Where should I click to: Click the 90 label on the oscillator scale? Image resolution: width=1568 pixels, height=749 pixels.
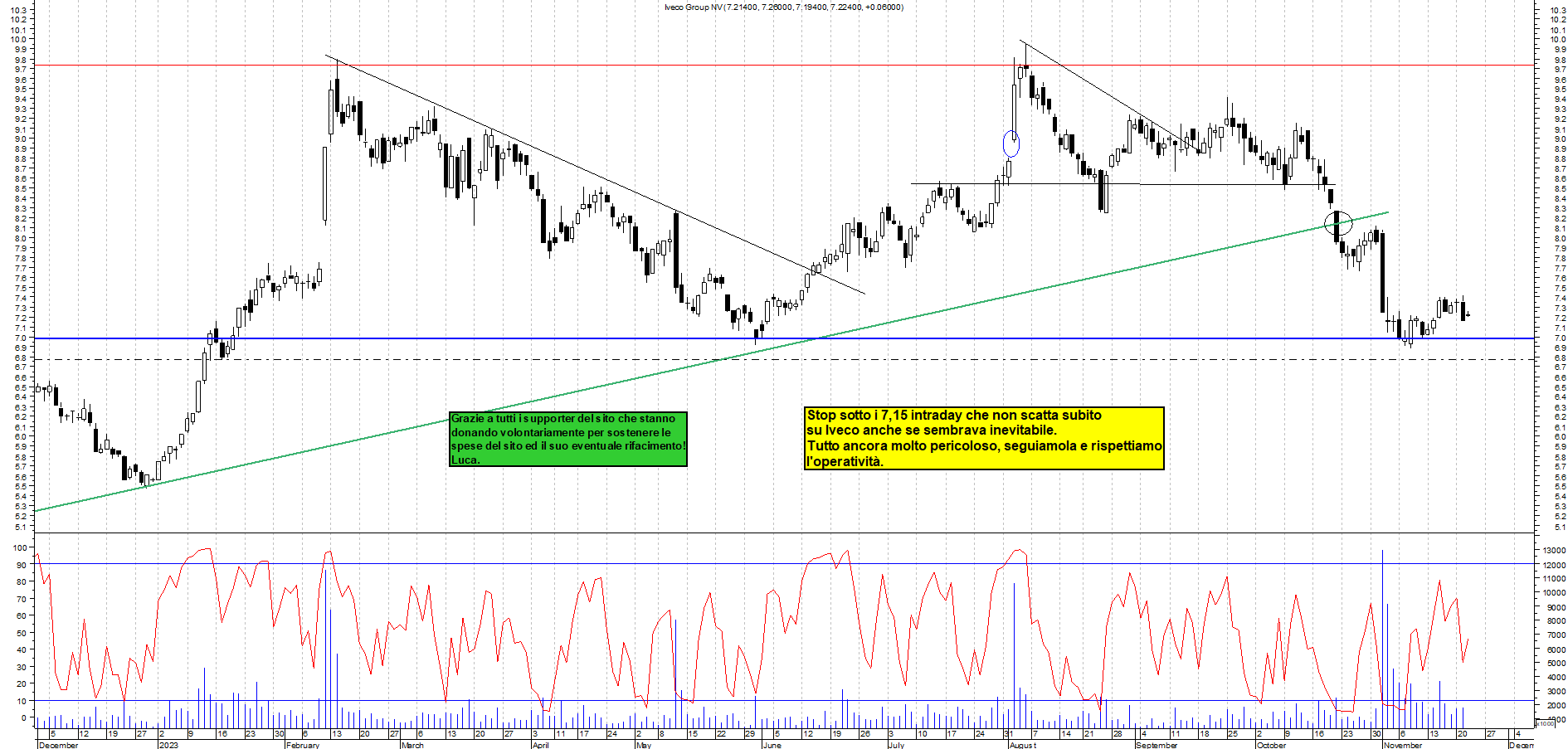(x=23, y=565)
